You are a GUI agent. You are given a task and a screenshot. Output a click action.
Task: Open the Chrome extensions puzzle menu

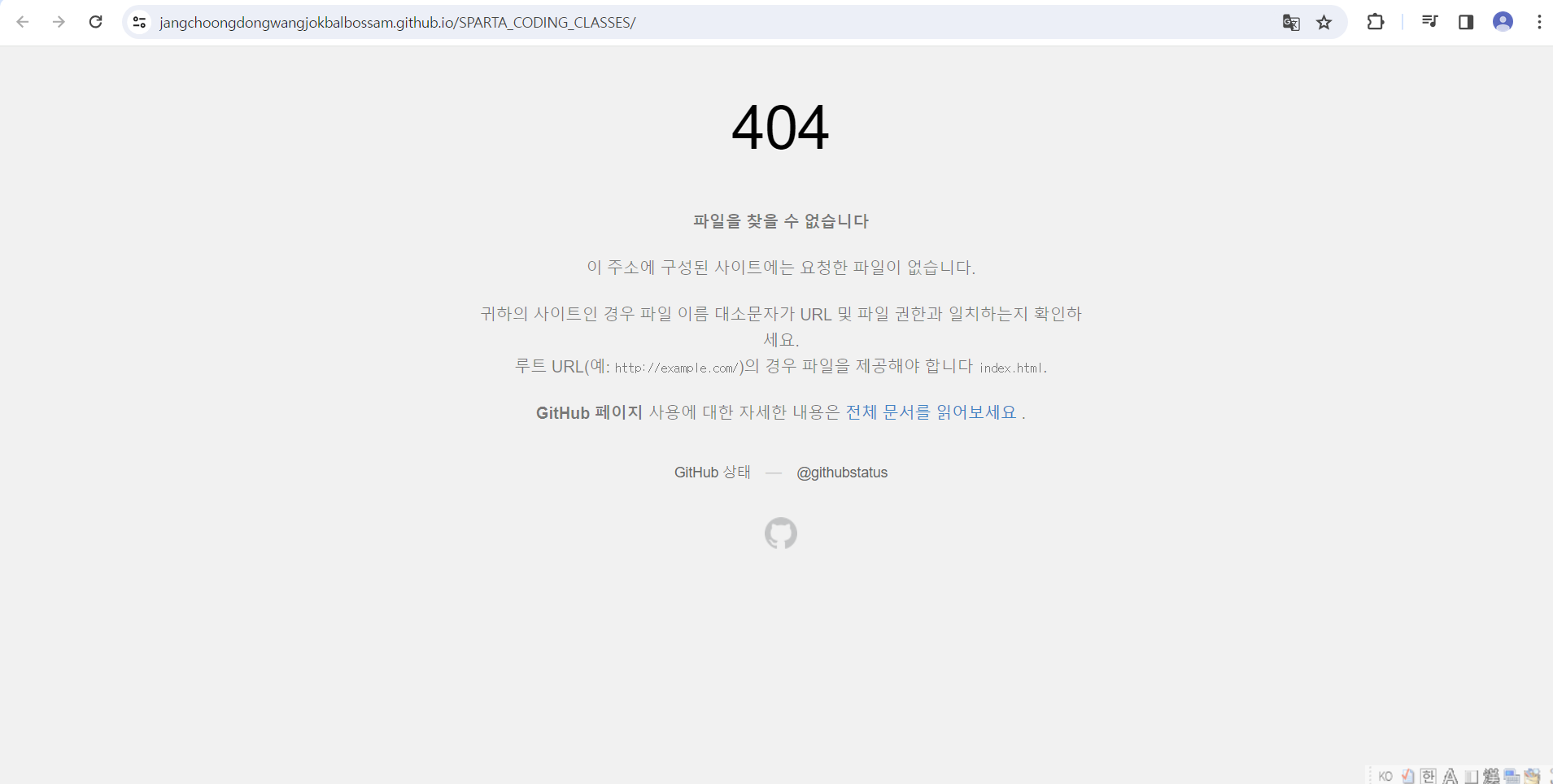pos(1376,22)
